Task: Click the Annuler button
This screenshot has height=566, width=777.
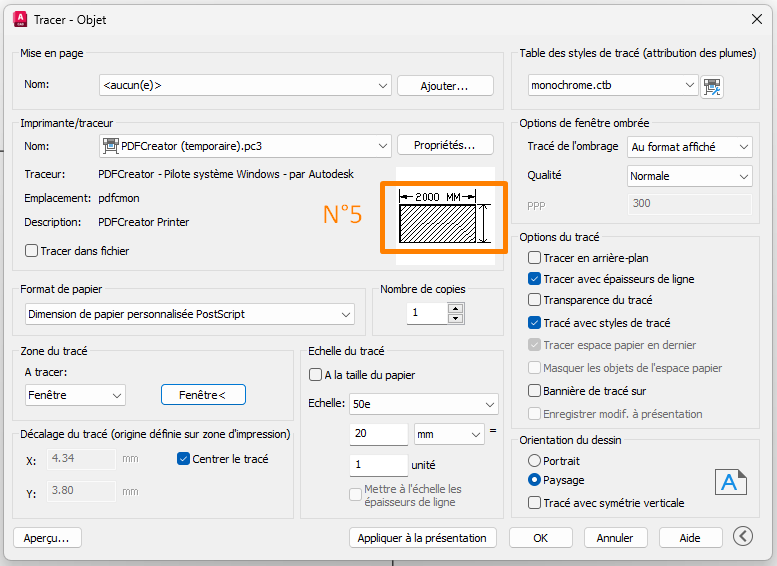Action: (x=615, y=538)
